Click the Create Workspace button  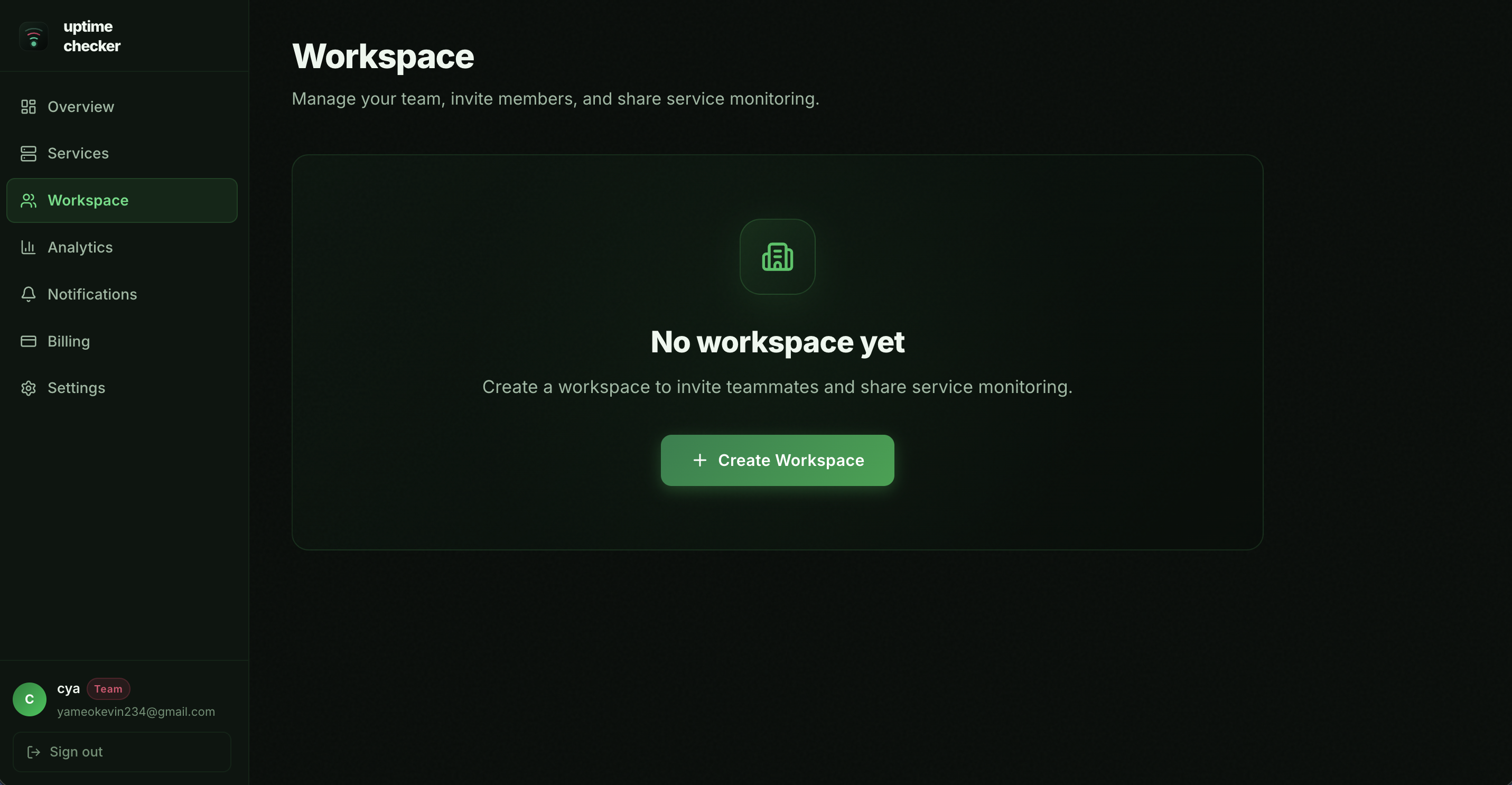pos(777,460)
